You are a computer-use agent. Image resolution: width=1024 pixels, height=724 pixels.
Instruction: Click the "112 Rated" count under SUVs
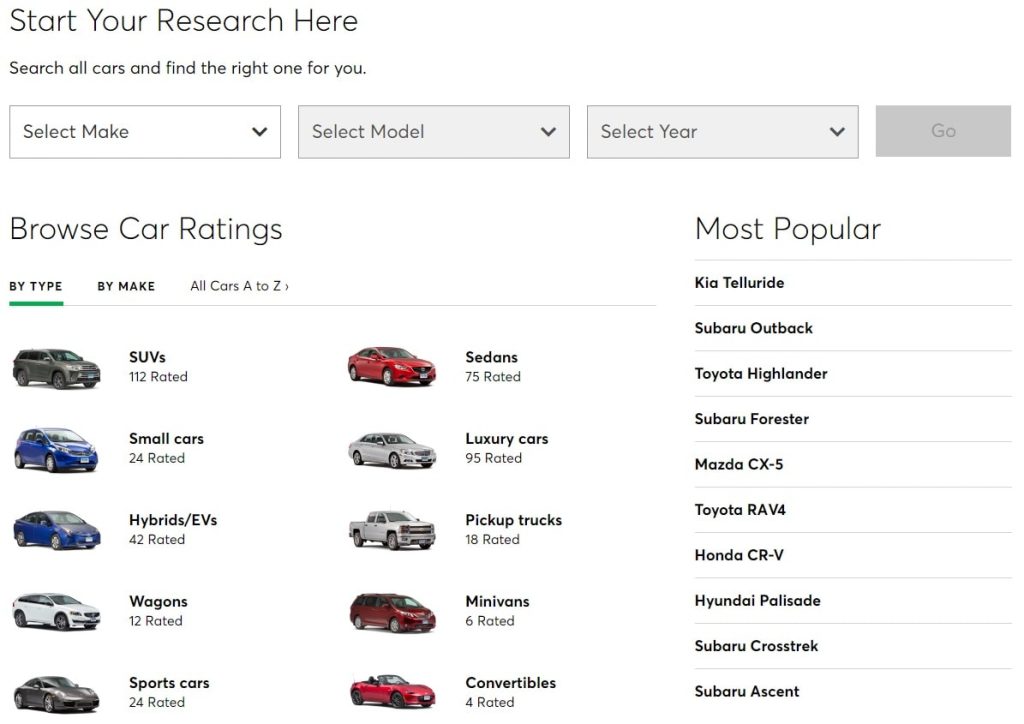(158, 377)
